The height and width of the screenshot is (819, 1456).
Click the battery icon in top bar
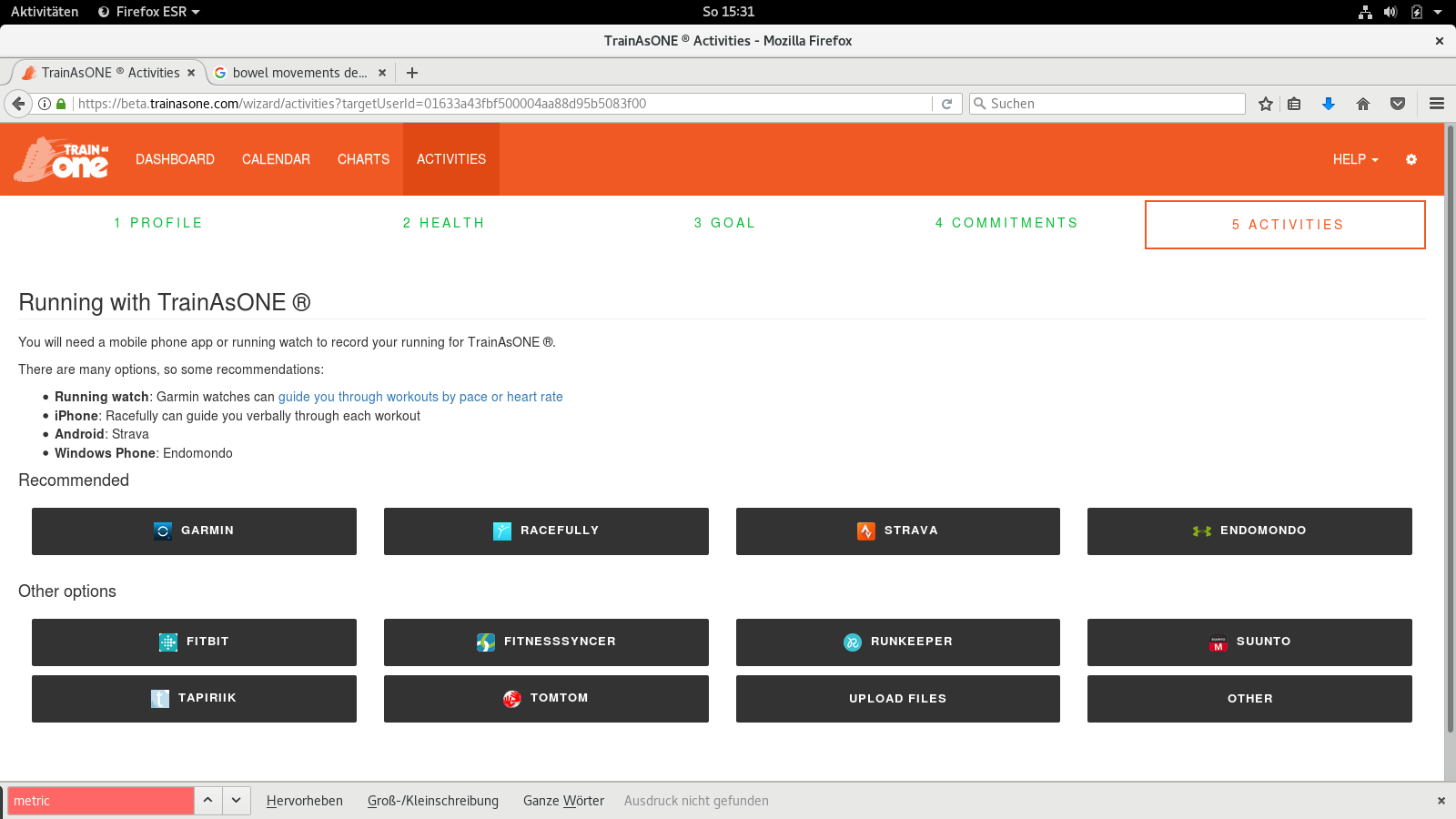point(1416,12)
